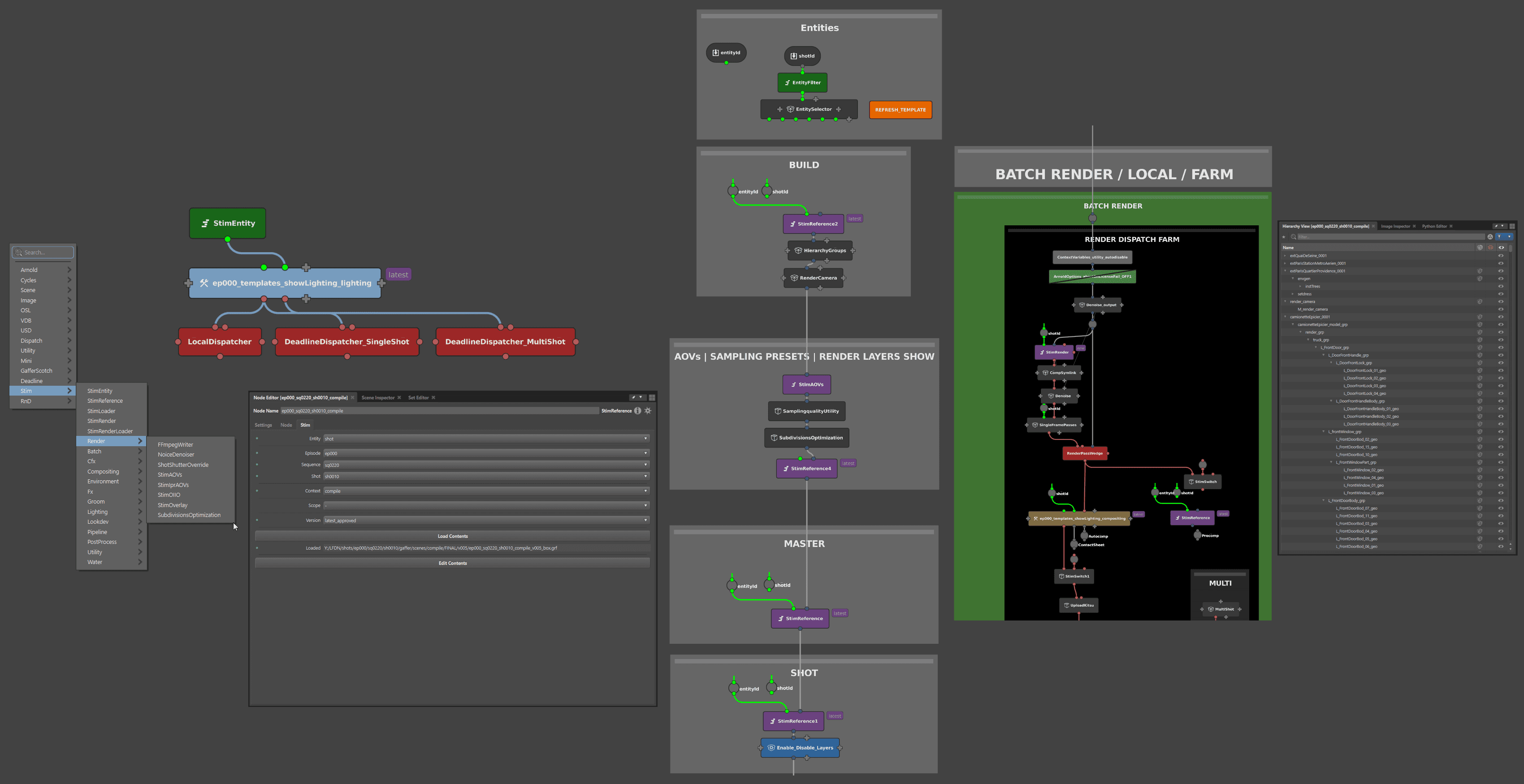Screen dimensions: 1524x784
Task: Click the ep000_templates_showLighting_lighting node tools icon
Action: pos(204,283)
